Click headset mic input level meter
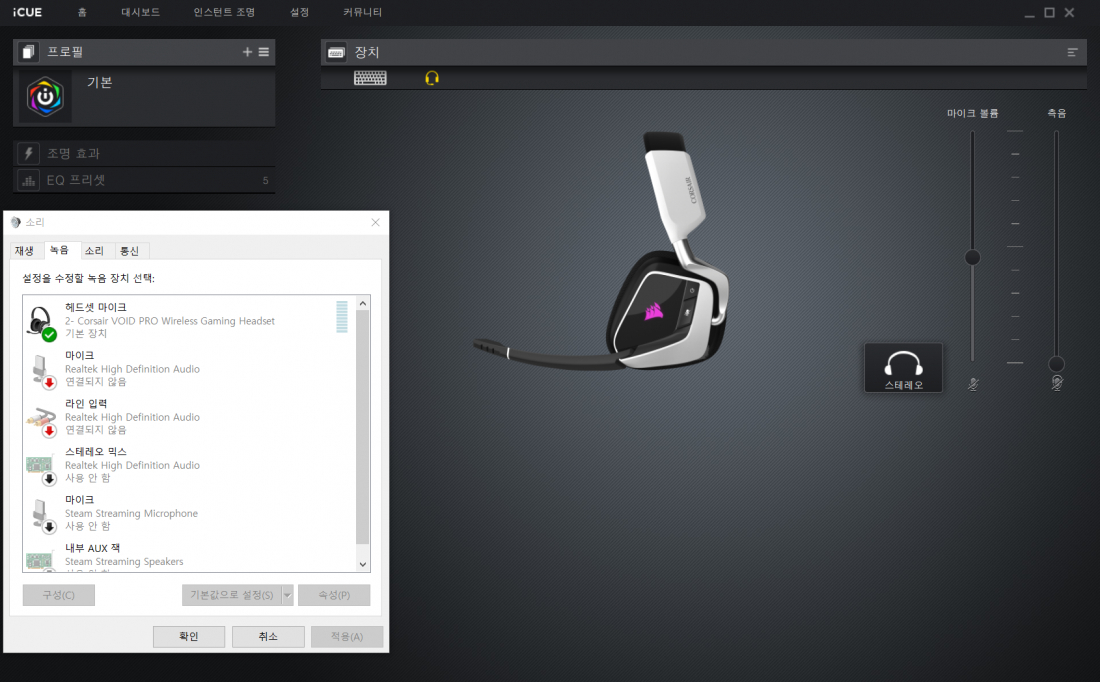Screen dimensions: 1100x682 342,316
